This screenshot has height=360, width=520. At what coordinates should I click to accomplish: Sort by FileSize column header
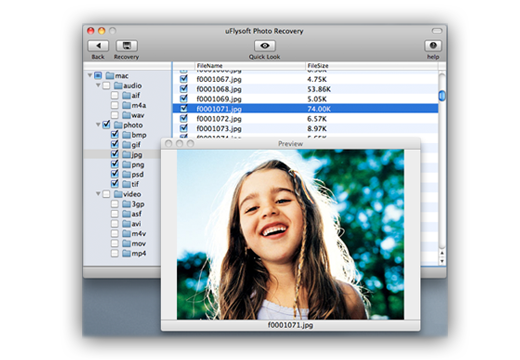(371, 66)
